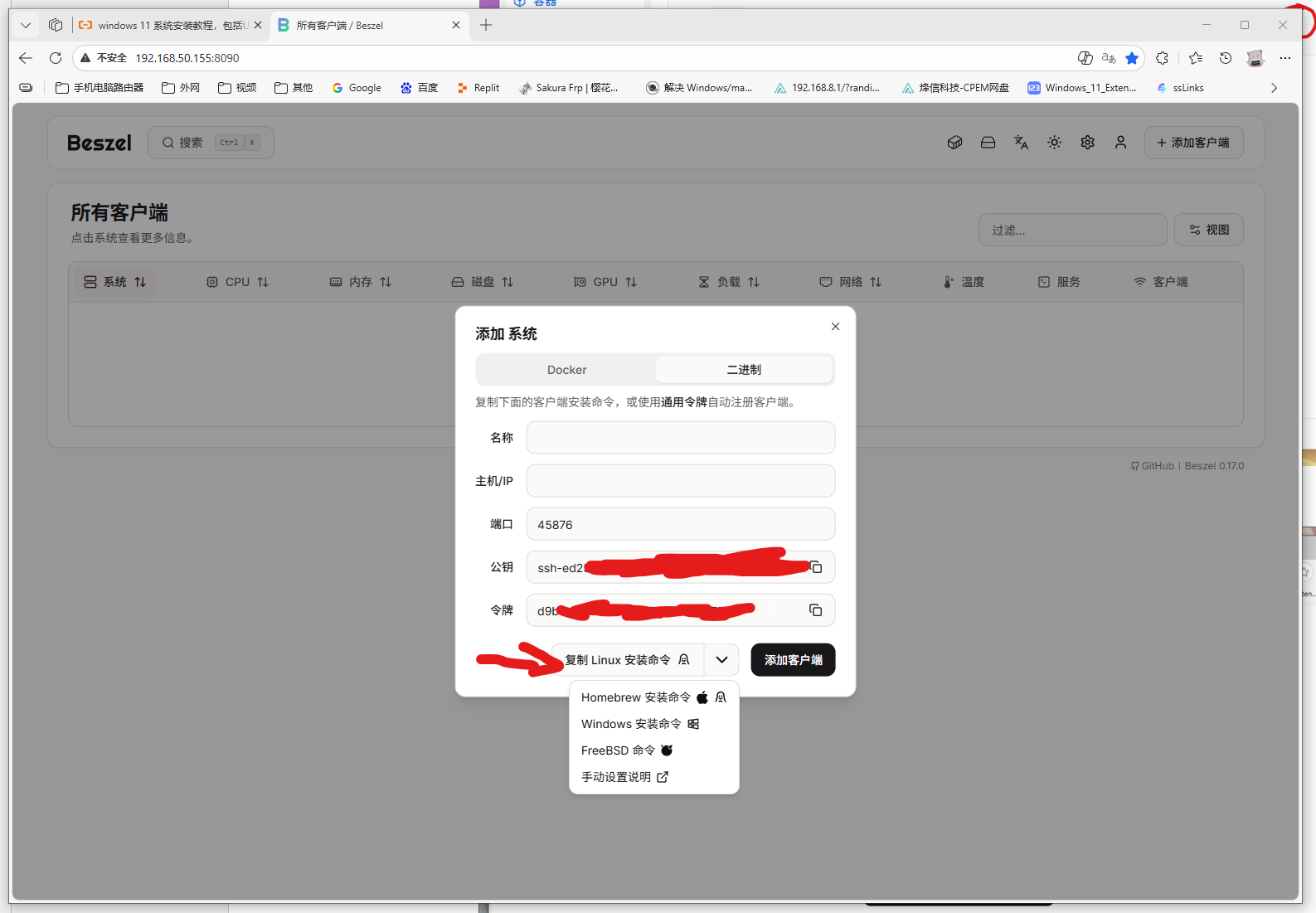Close the 添加 系统 dialog
Viewport: 1316px width, 913px height.
click(835, 327)
